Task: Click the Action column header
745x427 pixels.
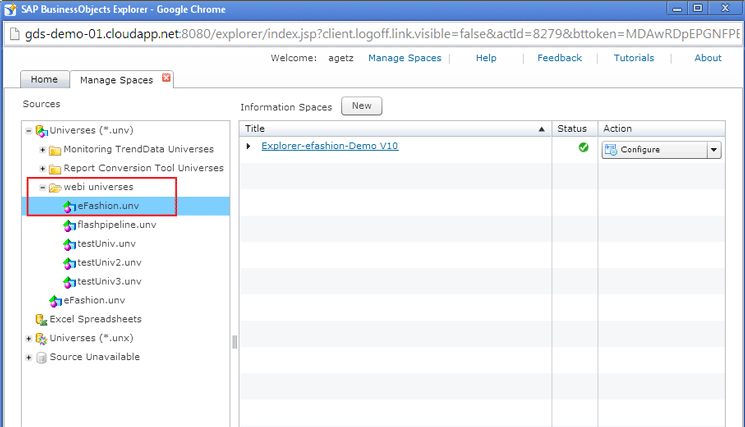Action: pos(661,129)
